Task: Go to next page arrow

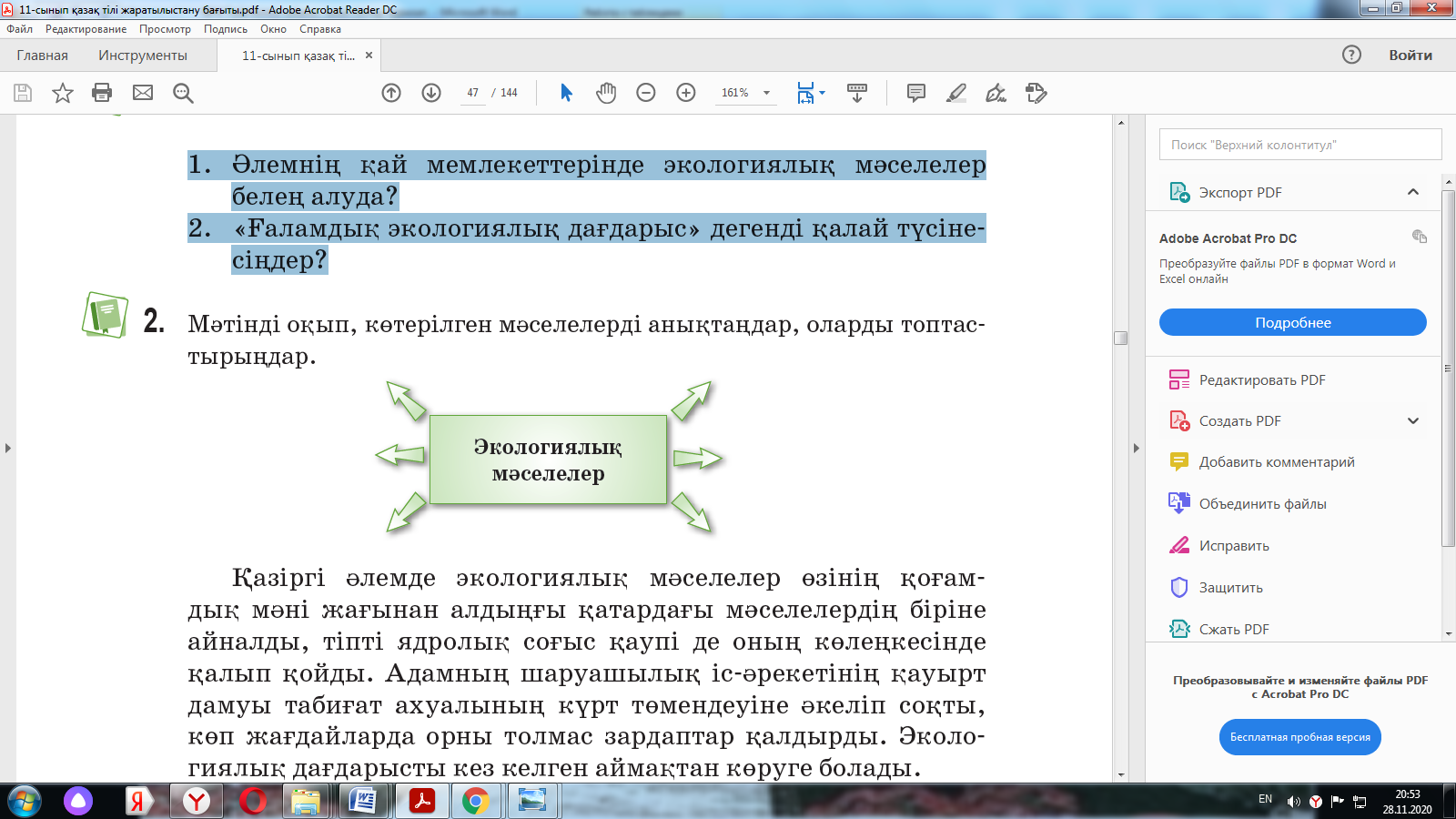Action: tap(431, 93)
